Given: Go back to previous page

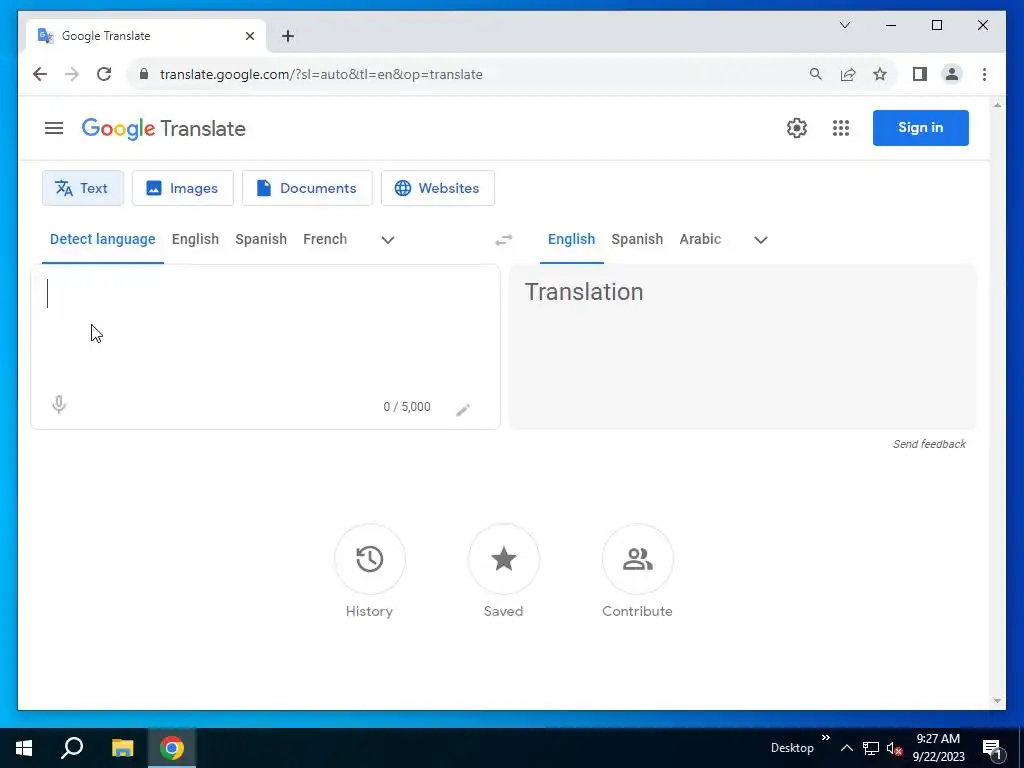Looking at the screenshot, I should click(40, 74).
